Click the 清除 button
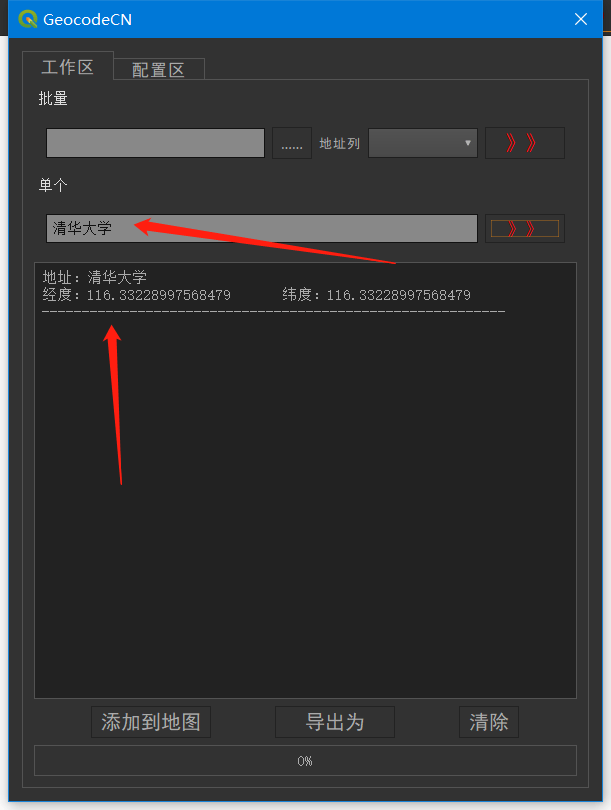Image resolution: width=611 pixels, height=810 pixels. click(489, 722)
